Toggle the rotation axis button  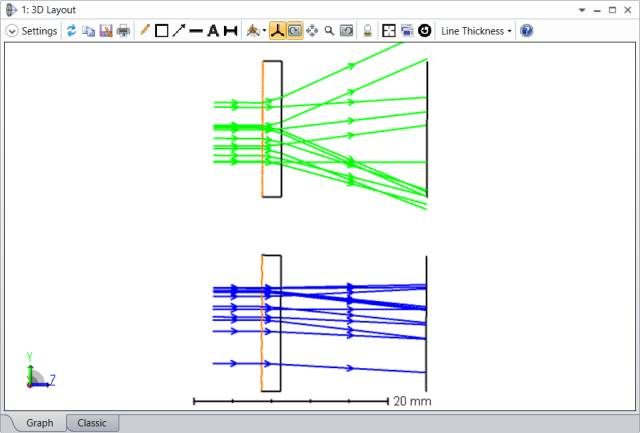277,31
